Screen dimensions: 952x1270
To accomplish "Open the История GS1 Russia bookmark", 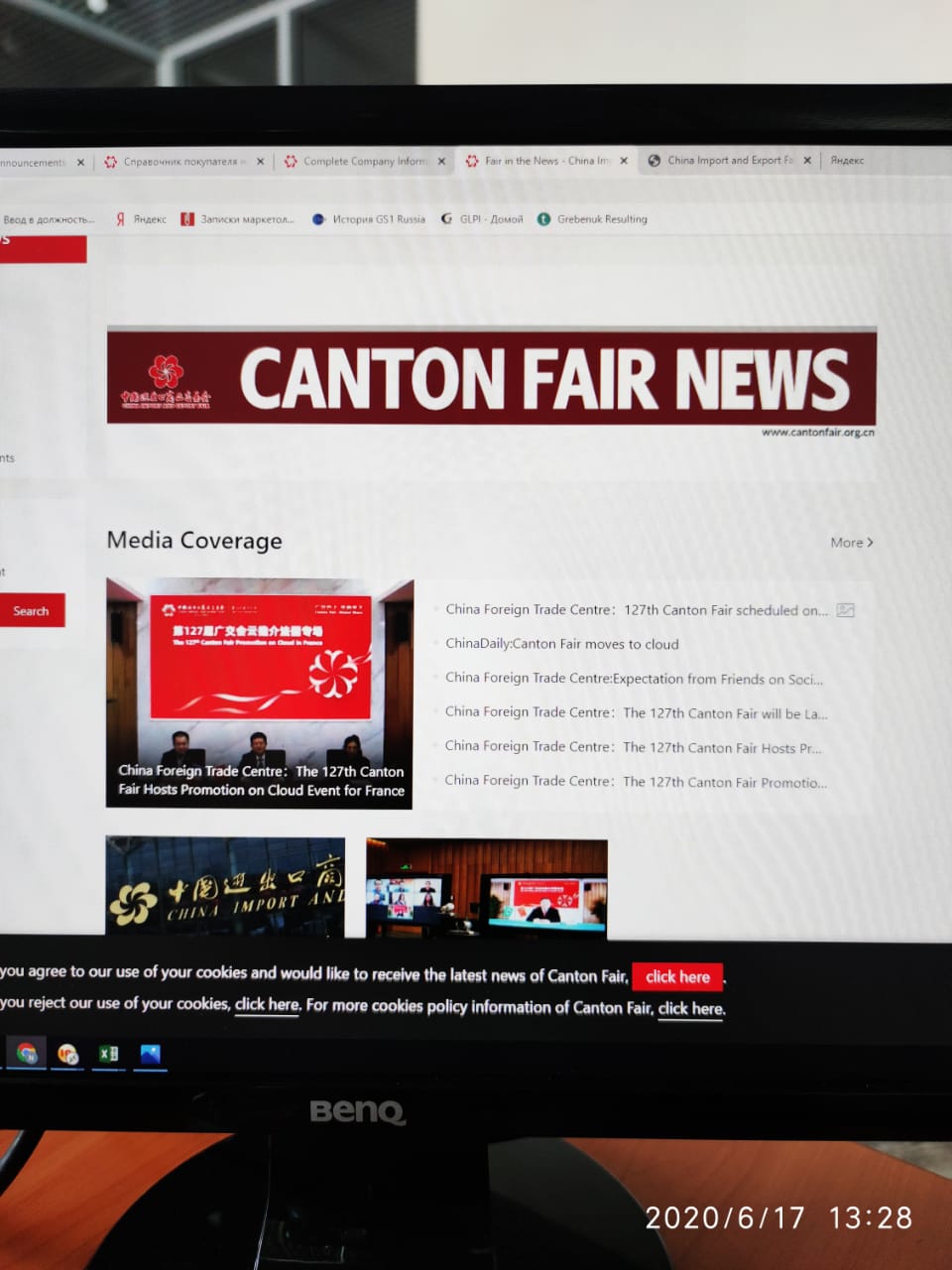I will [x=369, y=219].
